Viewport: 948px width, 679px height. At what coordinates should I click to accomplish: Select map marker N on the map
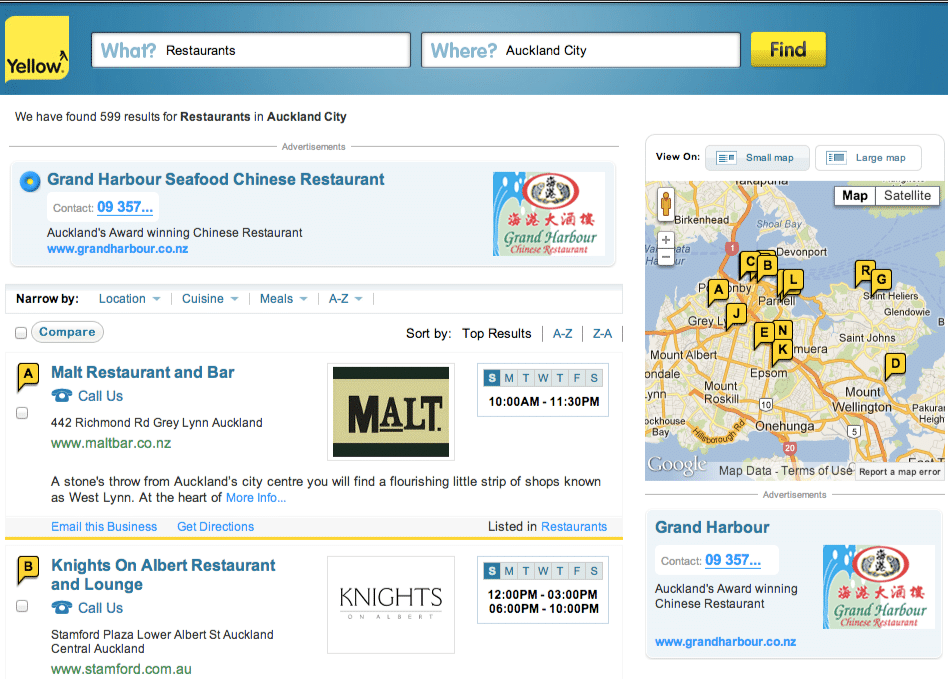point(782,331)
